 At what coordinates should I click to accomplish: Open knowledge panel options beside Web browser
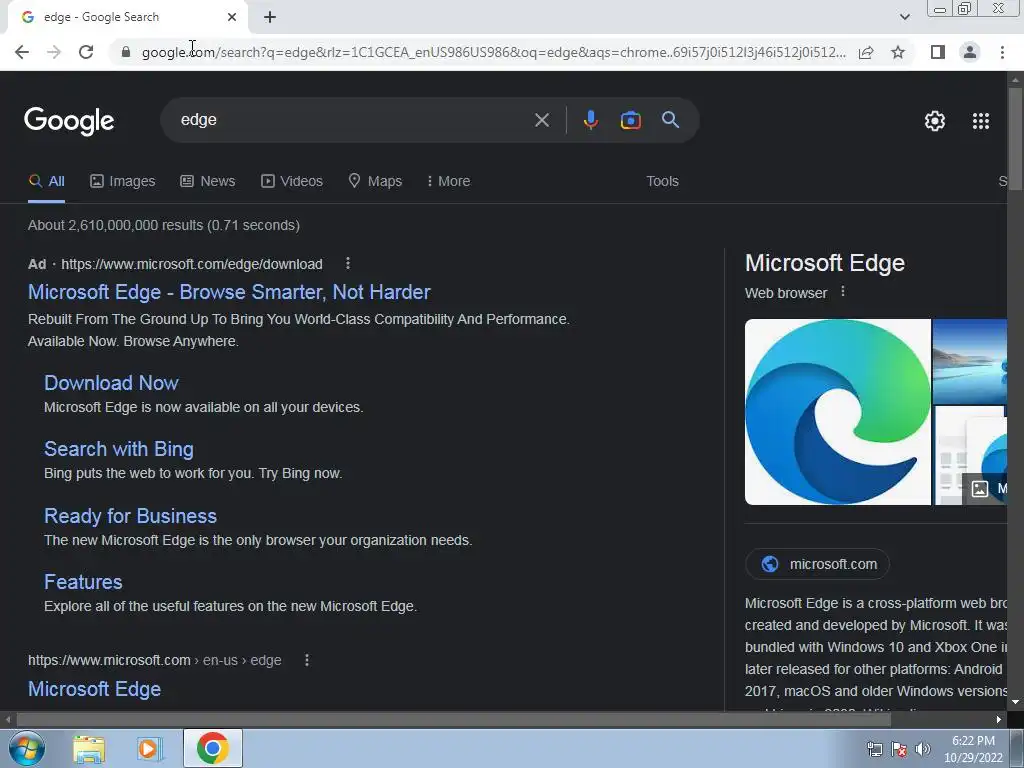[842, 292]
